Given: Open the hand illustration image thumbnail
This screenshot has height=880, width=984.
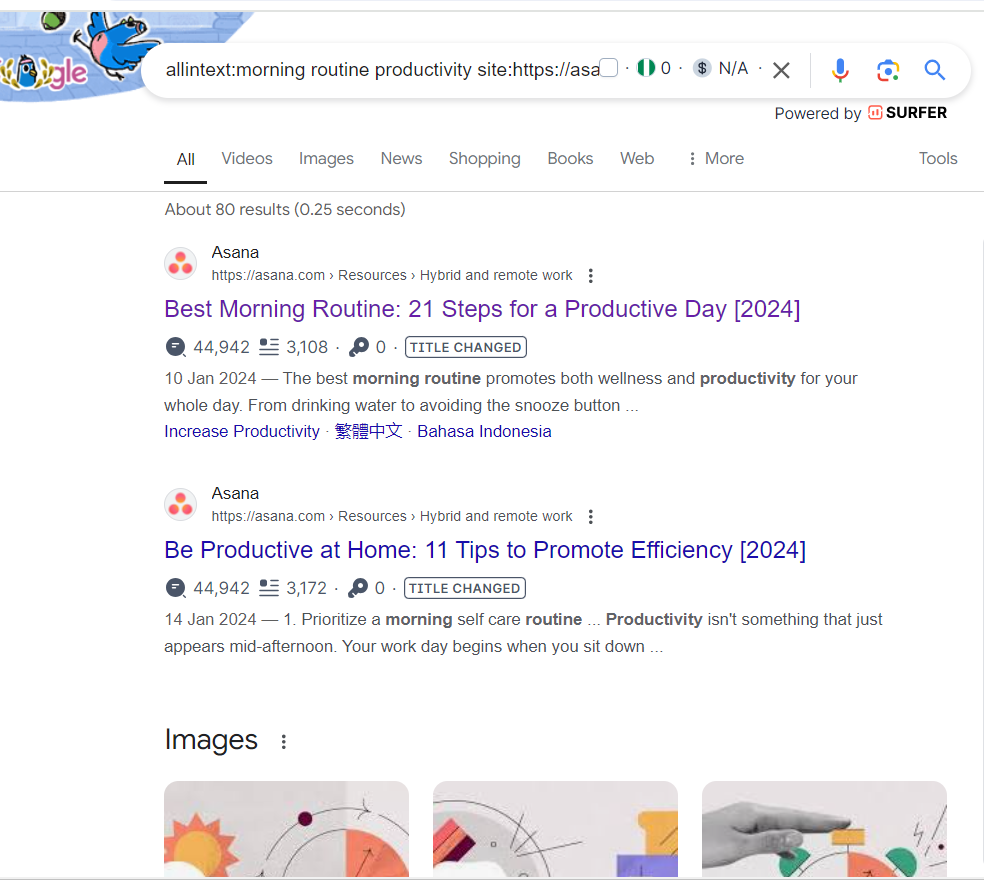Looking at the screenshot, I should (824, 829).
